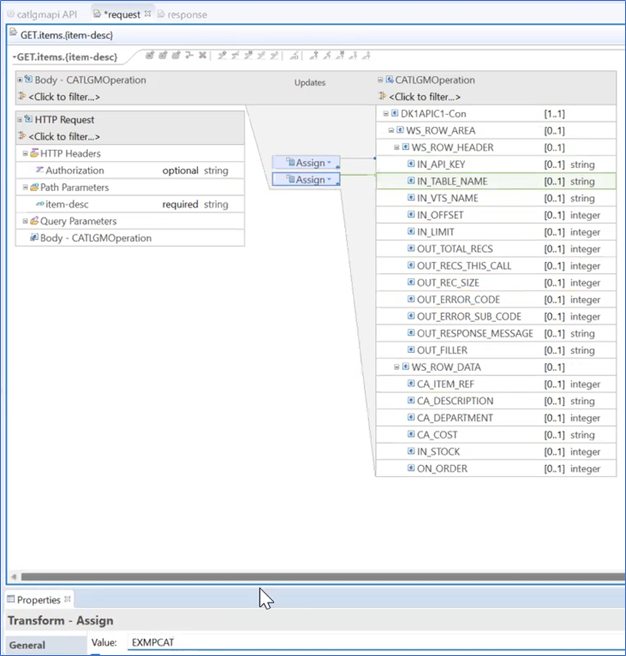Image resolution: width=626 pixels, height=656 pixels.
Task: Open the dropdown arrow on top Assign transform
Action: [329, 162]
